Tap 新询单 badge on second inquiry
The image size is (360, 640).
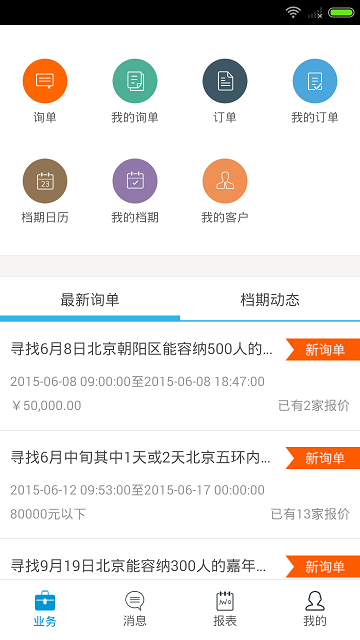[323, 458]
